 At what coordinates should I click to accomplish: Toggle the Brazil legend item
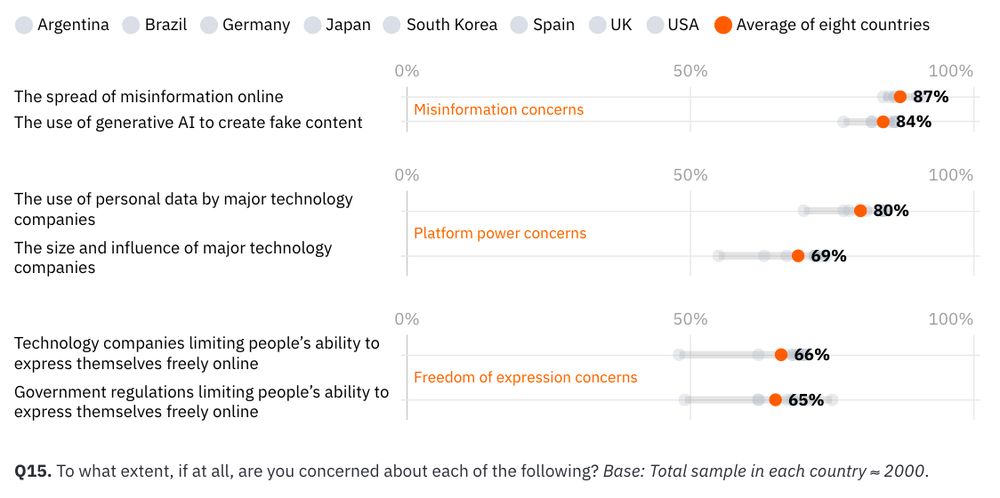pyautogui.click(x=131, y=25)
